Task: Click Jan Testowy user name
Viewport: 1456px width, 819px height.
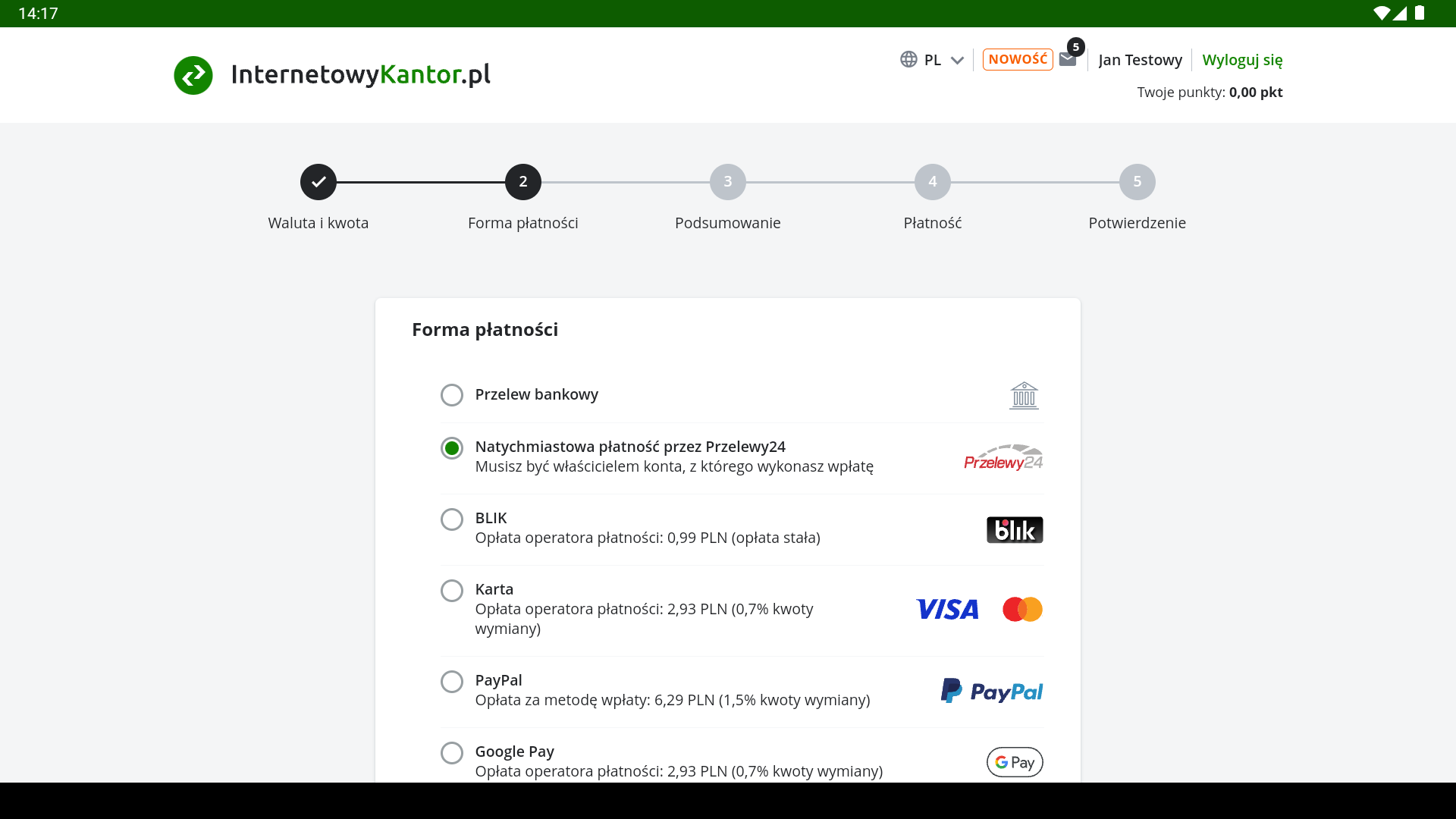Action: 1140,60
